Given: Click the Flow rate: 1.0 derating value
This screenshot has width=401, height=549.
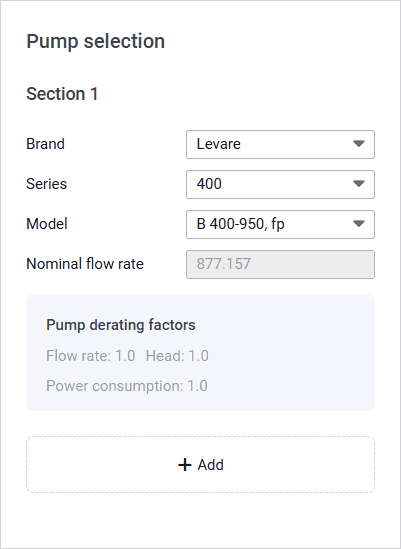Looking at the screenshot, I should pos(91,356).
